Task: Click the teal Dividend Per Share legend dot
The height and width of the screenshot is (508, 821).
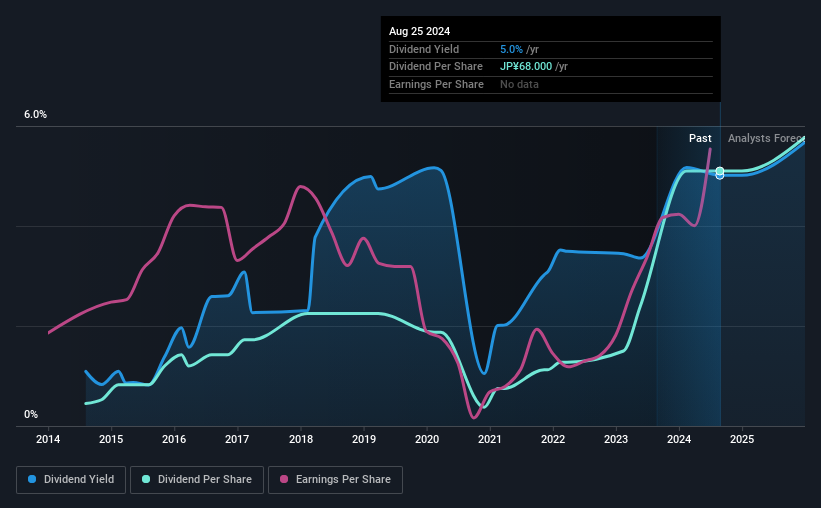Action: pos(146,480)
